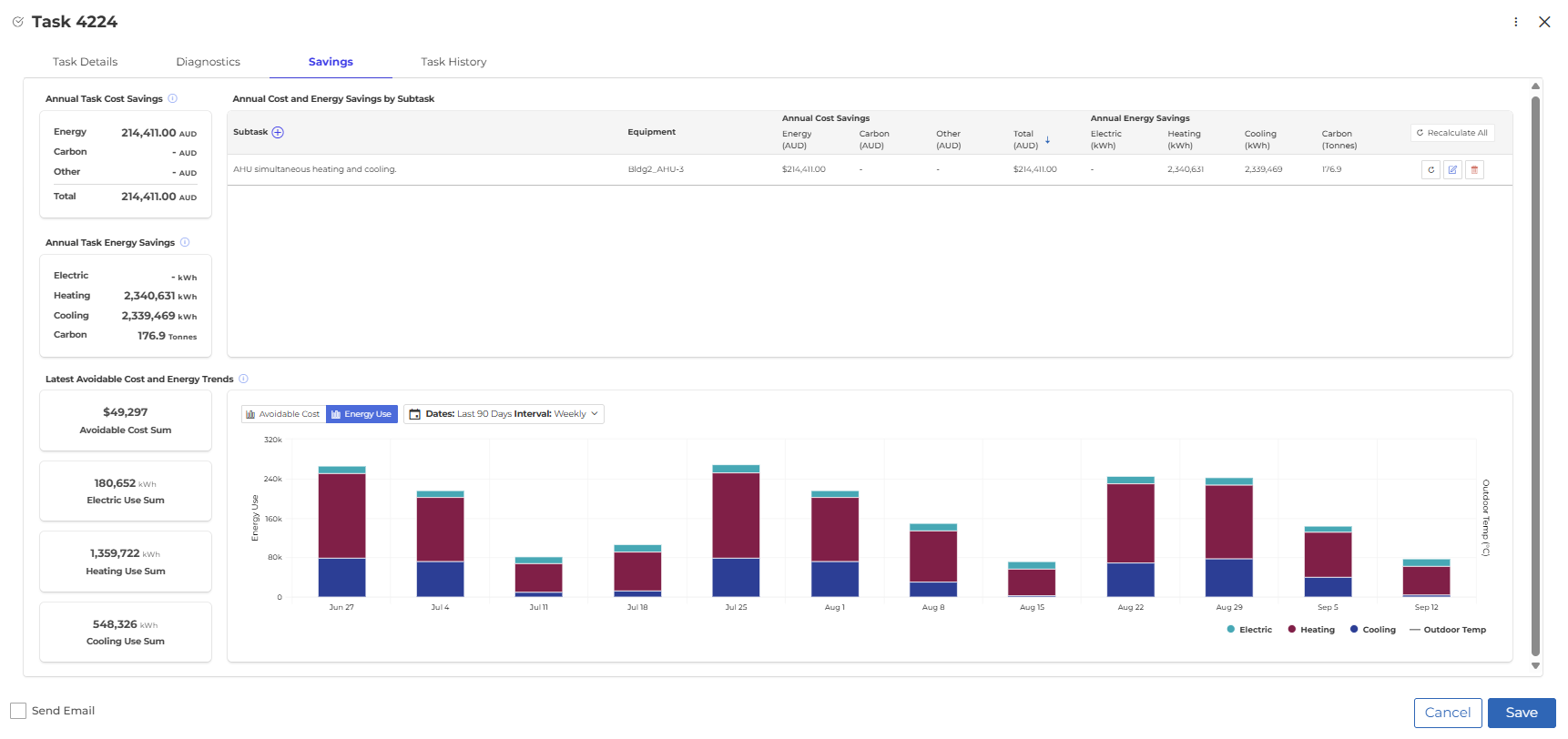Viewport: 1568px width, 739px height.
Task: Click the Subtask column header
Action: point(250,133)
